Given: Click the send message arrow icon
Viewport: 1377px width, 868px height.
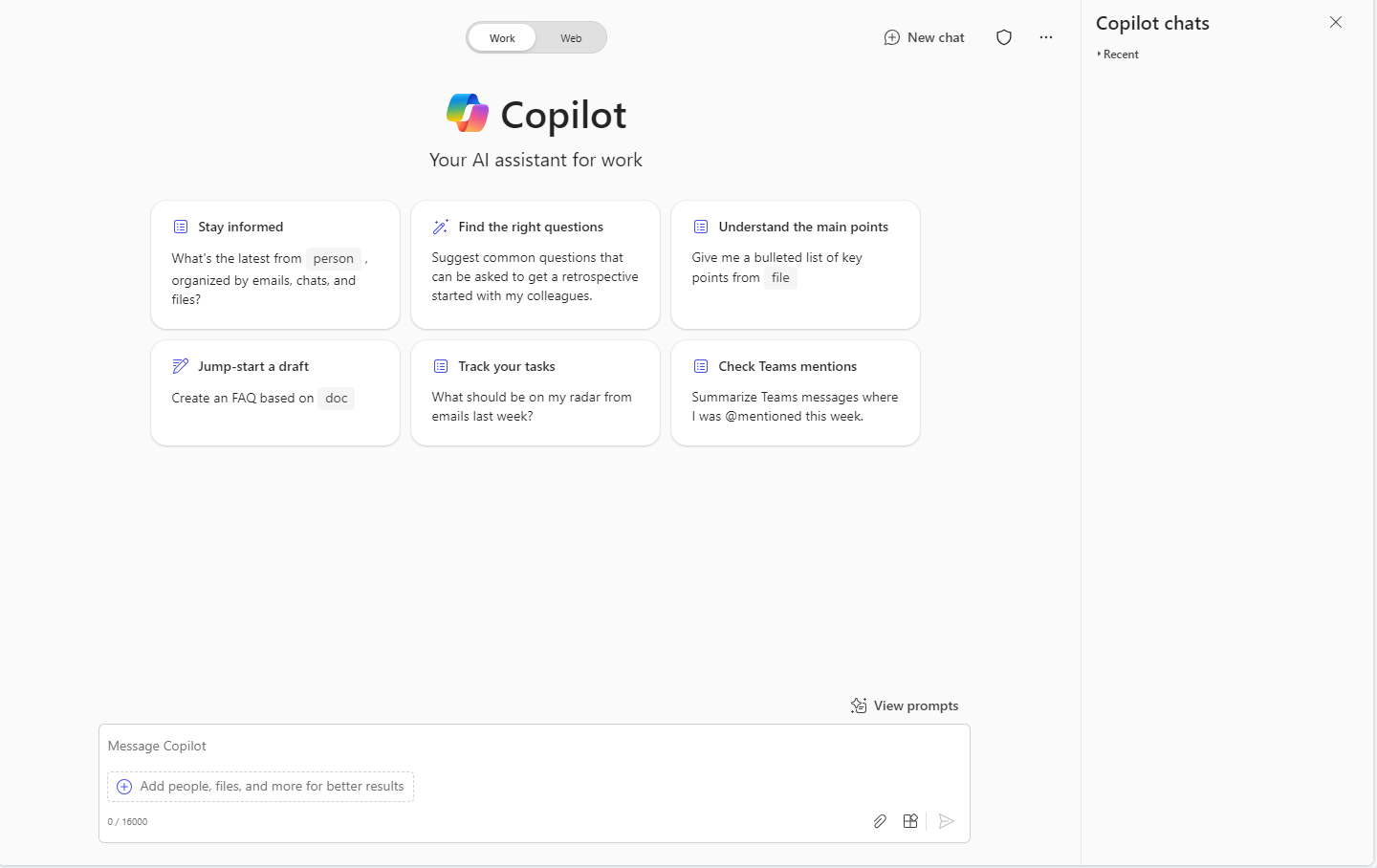Looking at the screenshot, I should coord(947,821).
